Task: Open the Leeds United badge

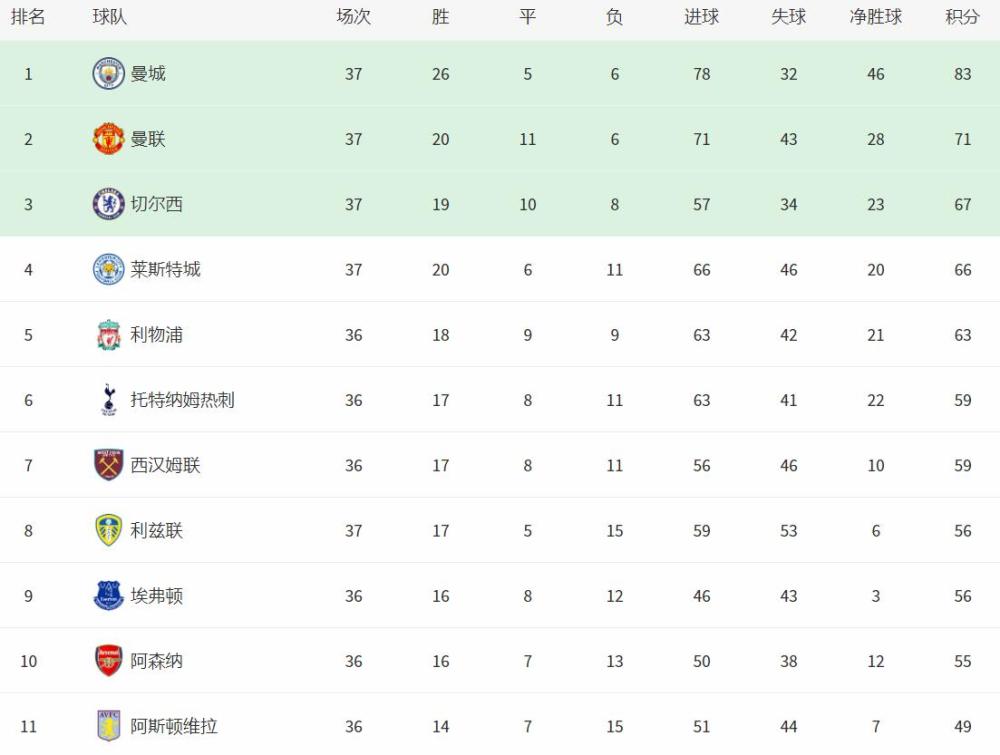Action: 108,531
